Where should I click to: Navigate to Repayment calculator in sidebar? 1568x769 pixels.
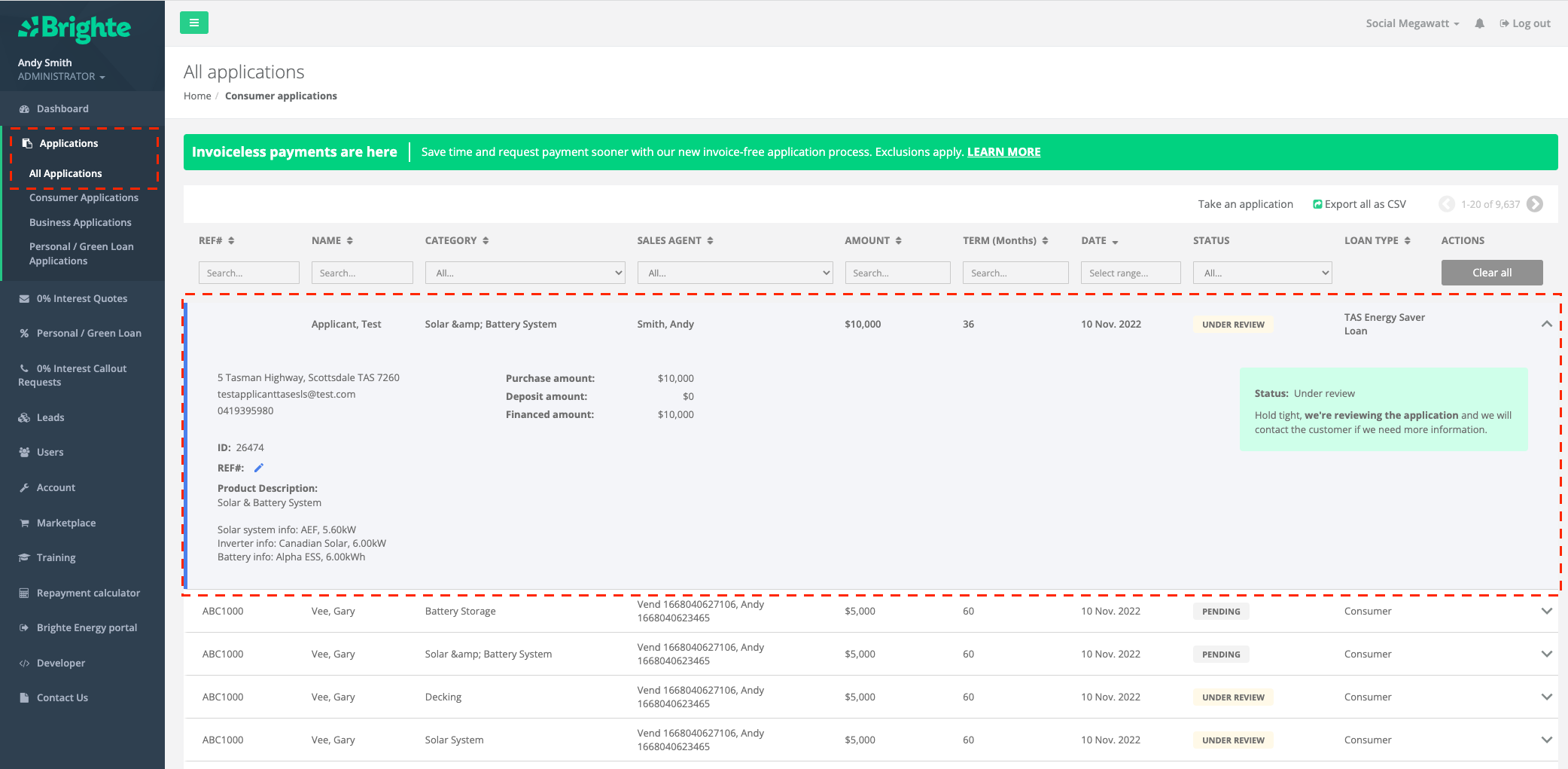coord(88,593)
